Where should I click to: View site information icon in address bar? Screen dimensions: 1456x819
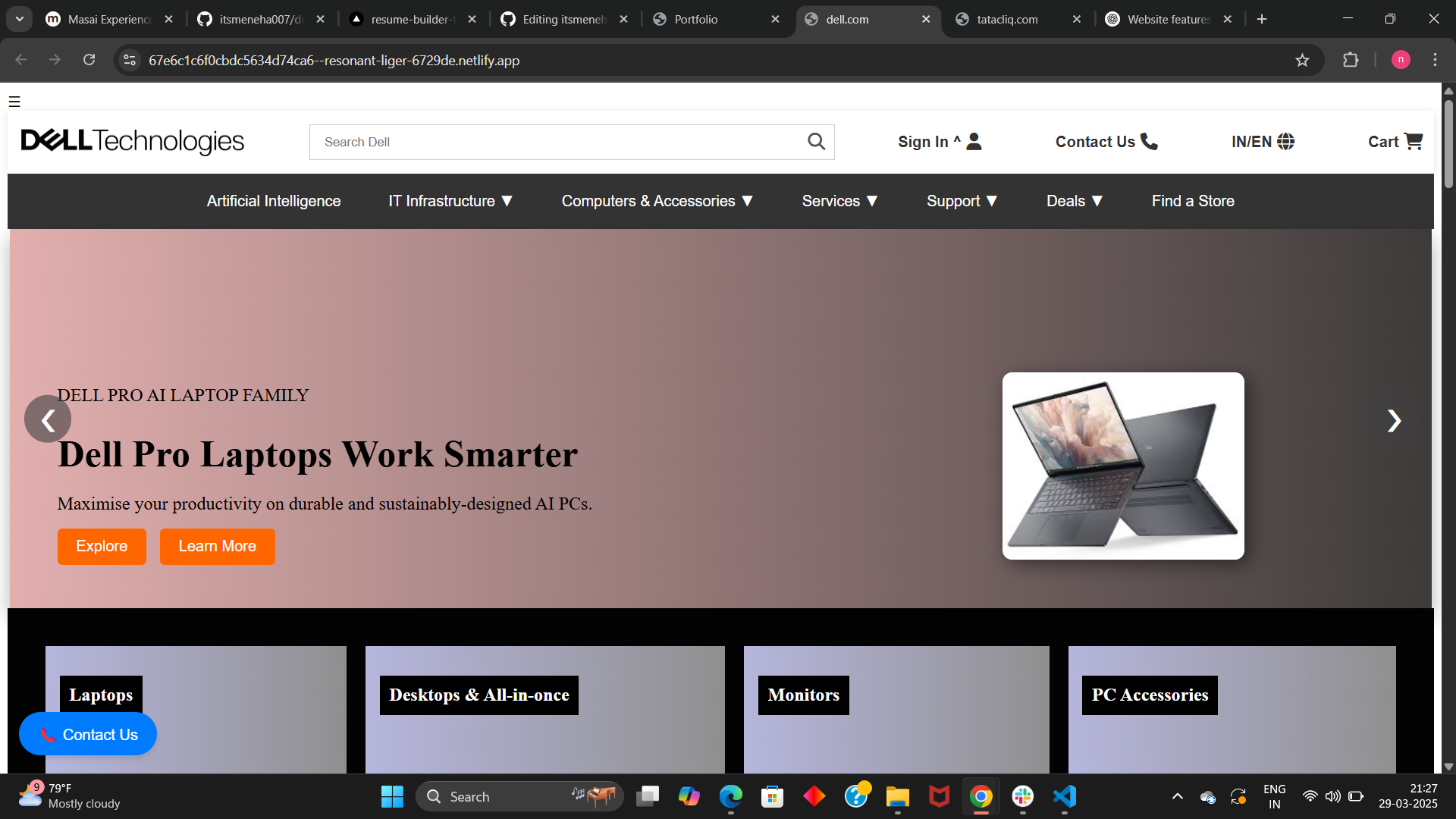pos(130,60)
